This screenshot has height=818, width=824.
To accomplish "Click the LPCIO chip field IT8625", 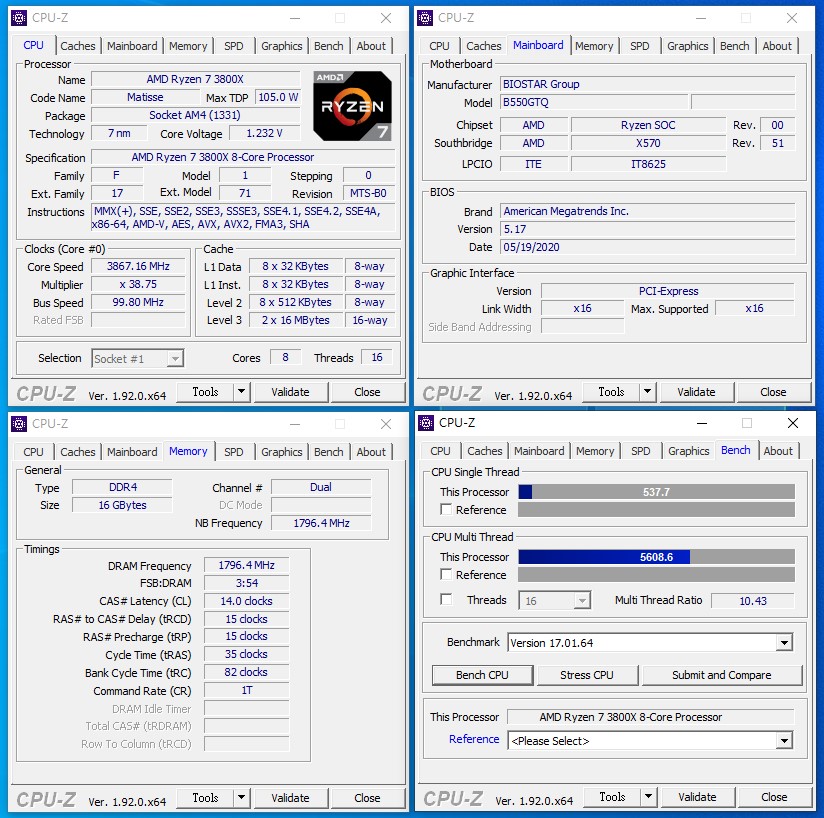I will tap(648, 164).
